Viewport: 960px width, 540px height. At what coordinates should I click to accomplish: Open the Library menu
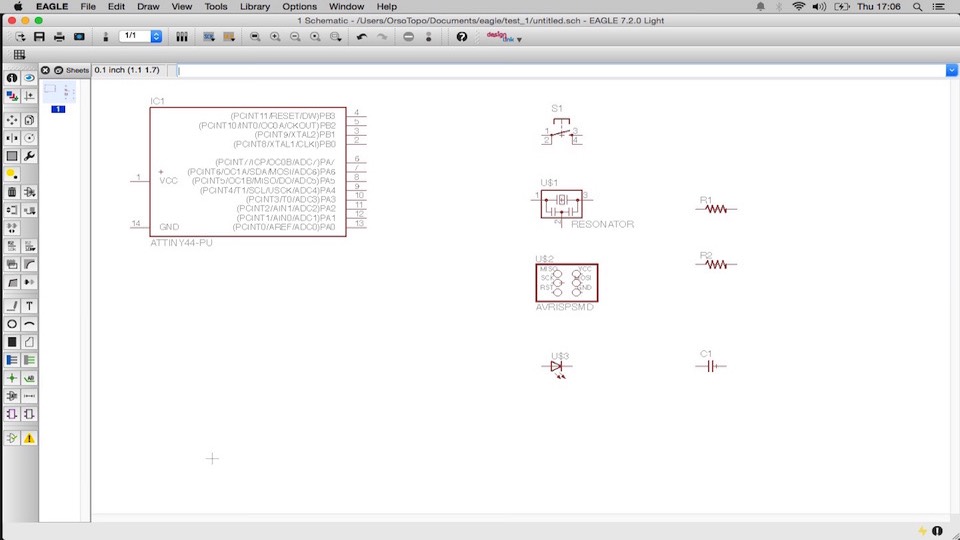255,6
